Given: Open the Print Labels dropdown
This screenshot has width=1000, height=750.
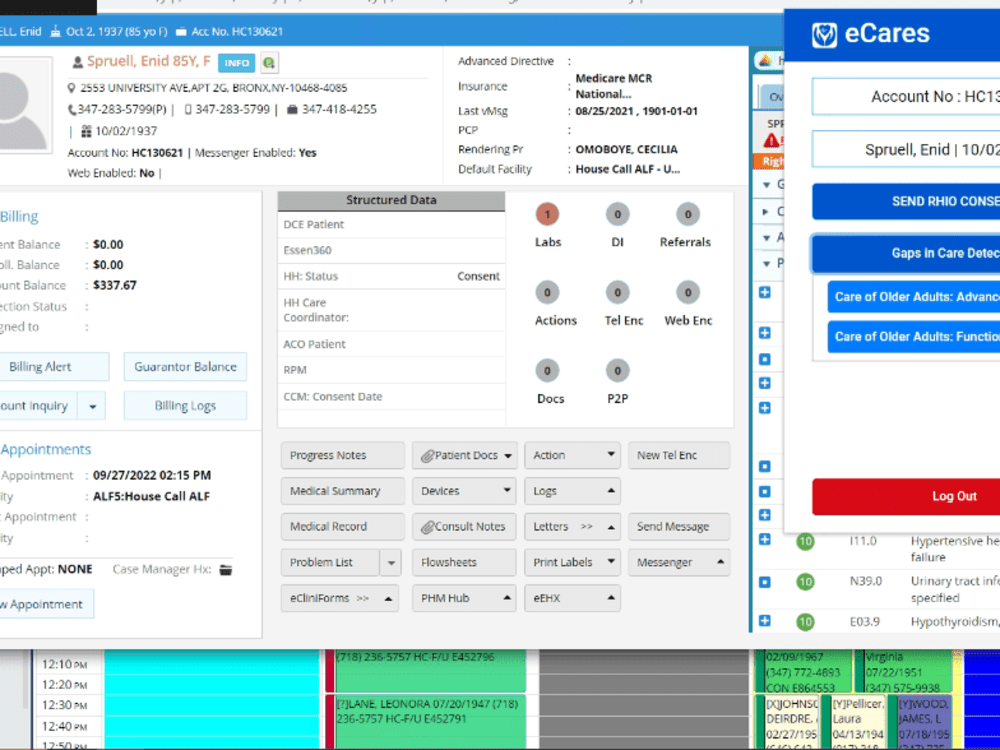Looking at the screenshot, I should click(x=573, y=562).
